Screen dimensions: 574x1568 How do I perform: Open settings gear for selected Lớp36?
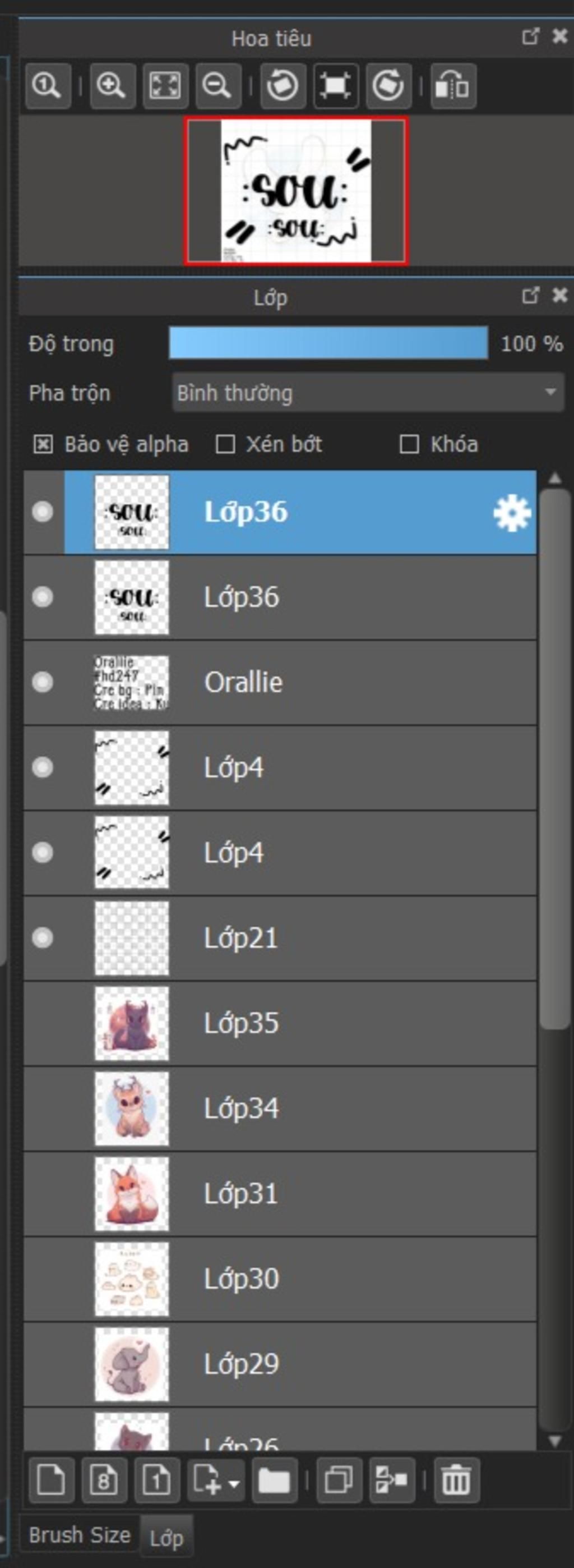[511, 513]
